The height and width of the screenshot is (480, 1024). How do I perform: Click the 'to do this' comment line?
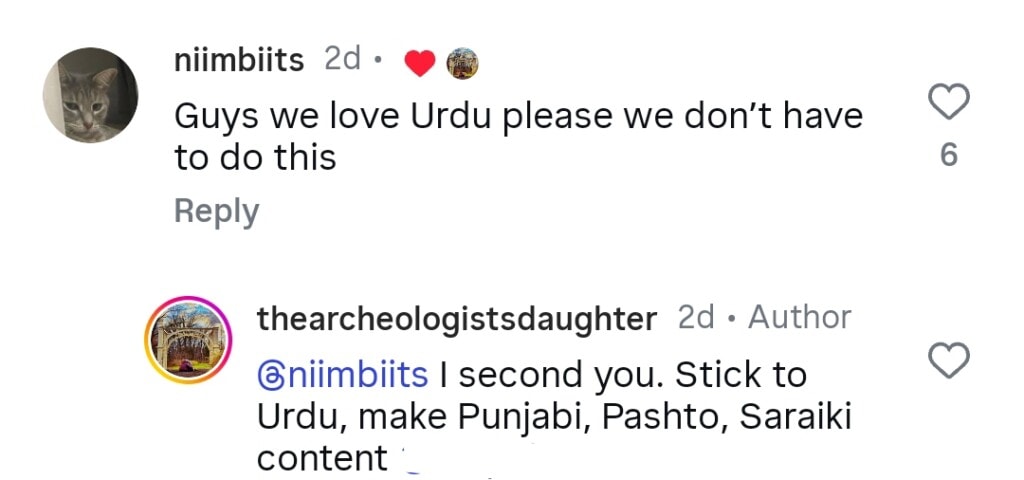(x=255, y=157)
